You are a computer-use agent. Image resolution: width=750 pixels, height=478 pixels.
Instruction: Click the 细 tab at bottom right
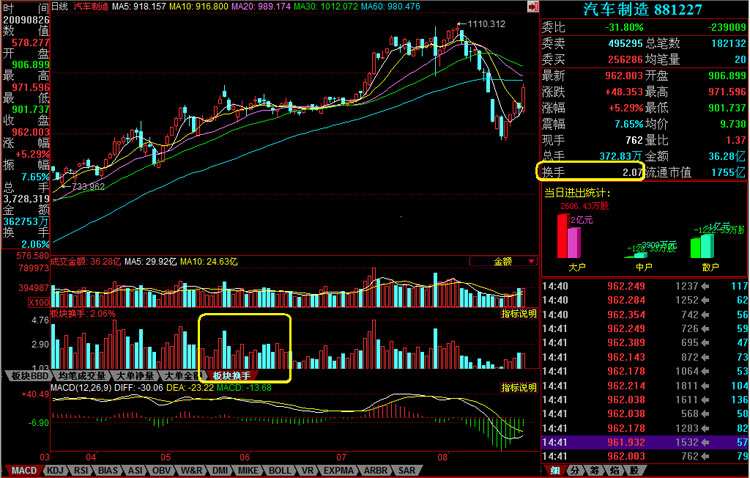pos(553,469)
